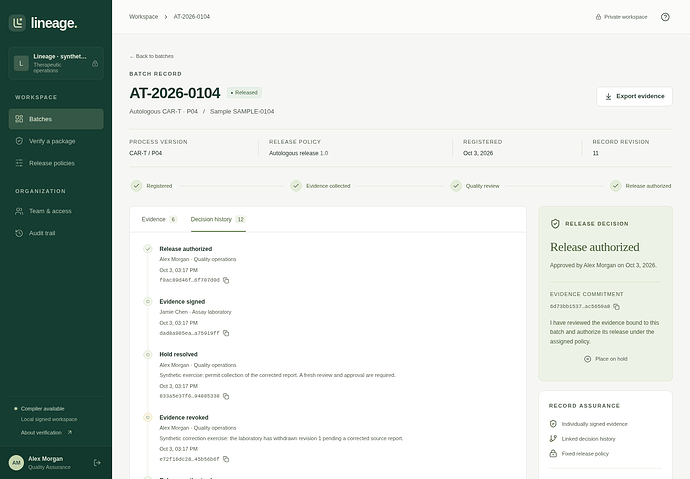Click Individually signed evidence shield icon
The image size is (690, 479).
(x=553, y=424)
